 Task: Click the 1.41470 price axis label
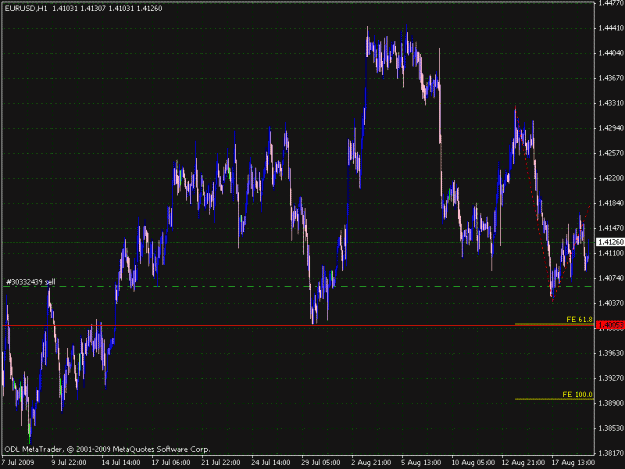(x=611, y=228)
